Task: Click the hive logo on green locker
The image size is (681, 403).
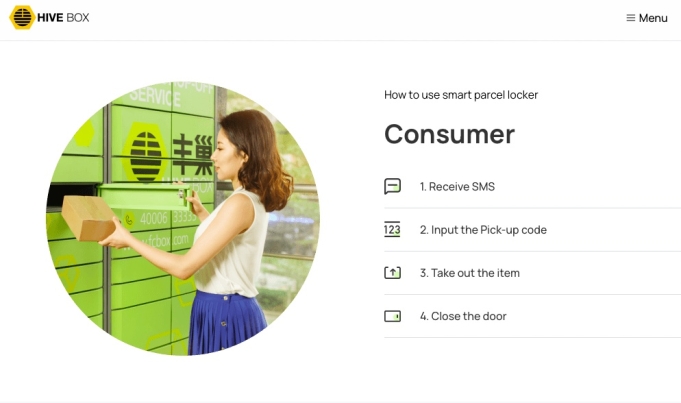Action: pos(145,152)
